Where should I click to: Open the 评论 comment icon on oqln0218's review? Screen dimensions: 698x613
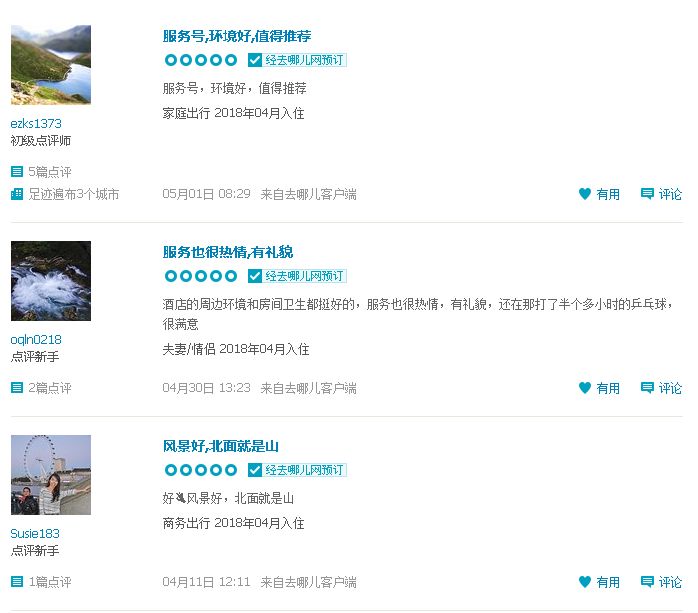coord(647,388)
